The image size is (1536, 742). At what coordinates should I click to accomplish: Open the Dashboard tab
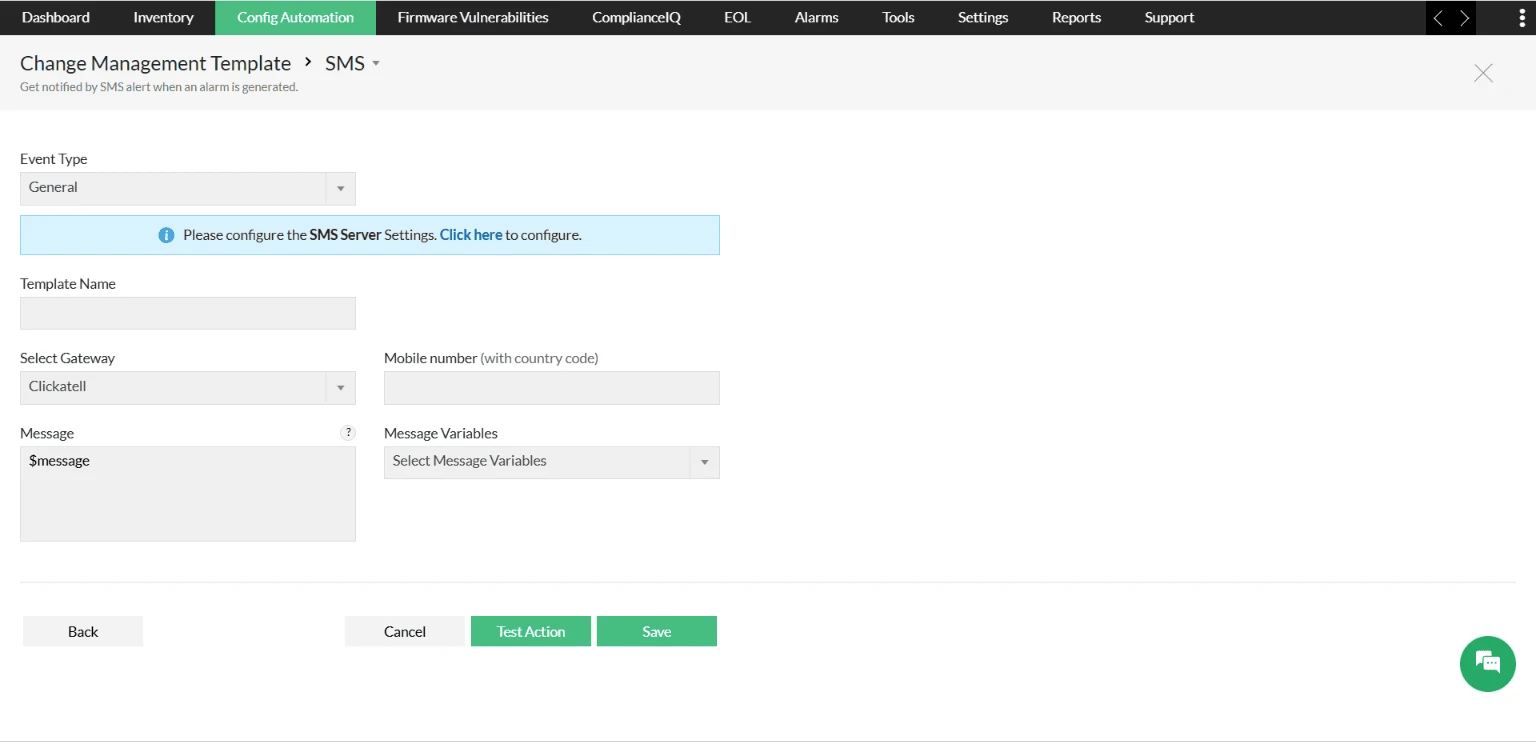(x=56, y=18)
